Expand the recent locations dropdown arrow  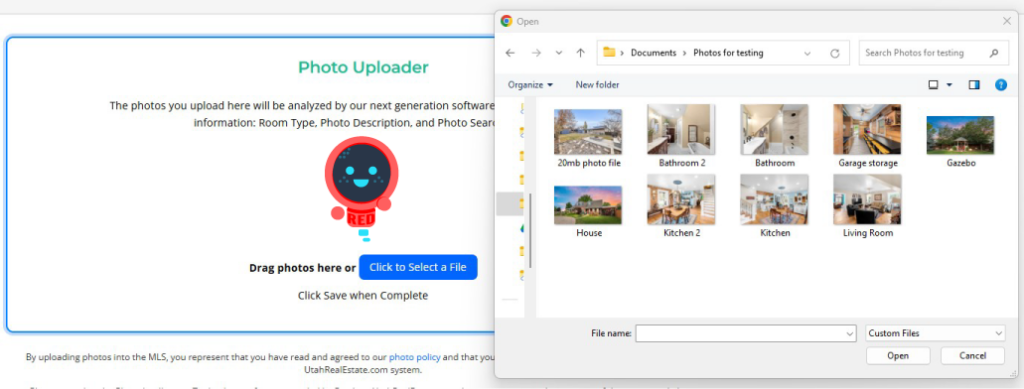[559, 53]
